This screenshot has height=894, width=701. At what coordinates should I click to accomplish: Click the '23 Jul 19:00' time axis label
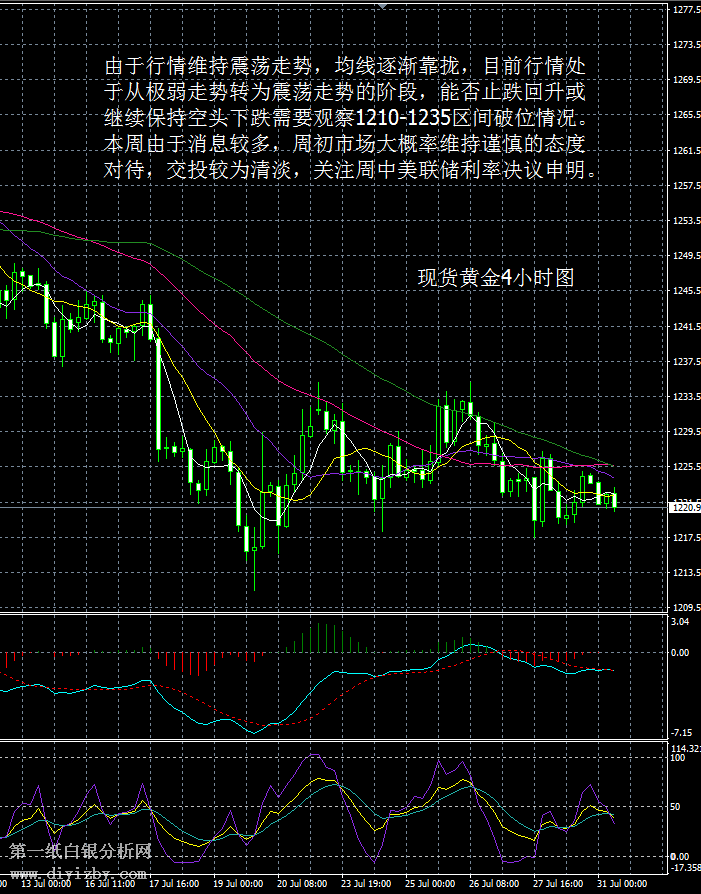pos(367,884)
